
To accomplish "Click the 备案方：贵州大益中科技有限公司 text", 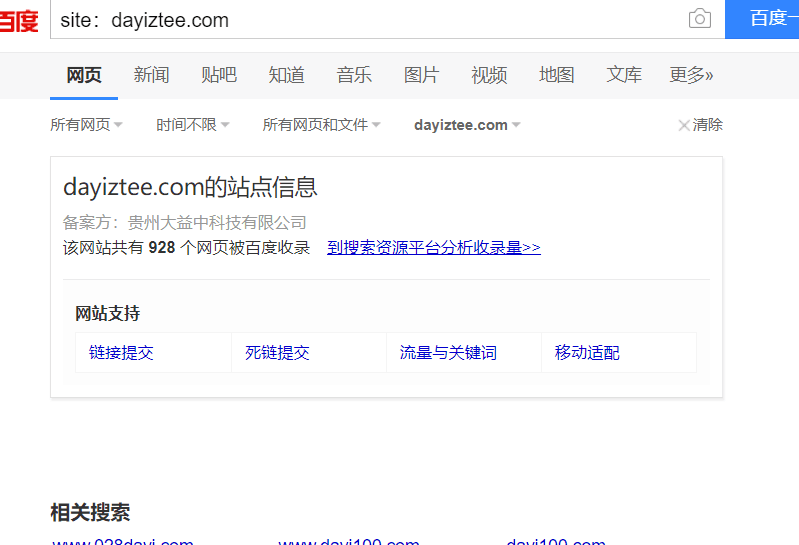I will pyautogui.click(x=184, y=223).
